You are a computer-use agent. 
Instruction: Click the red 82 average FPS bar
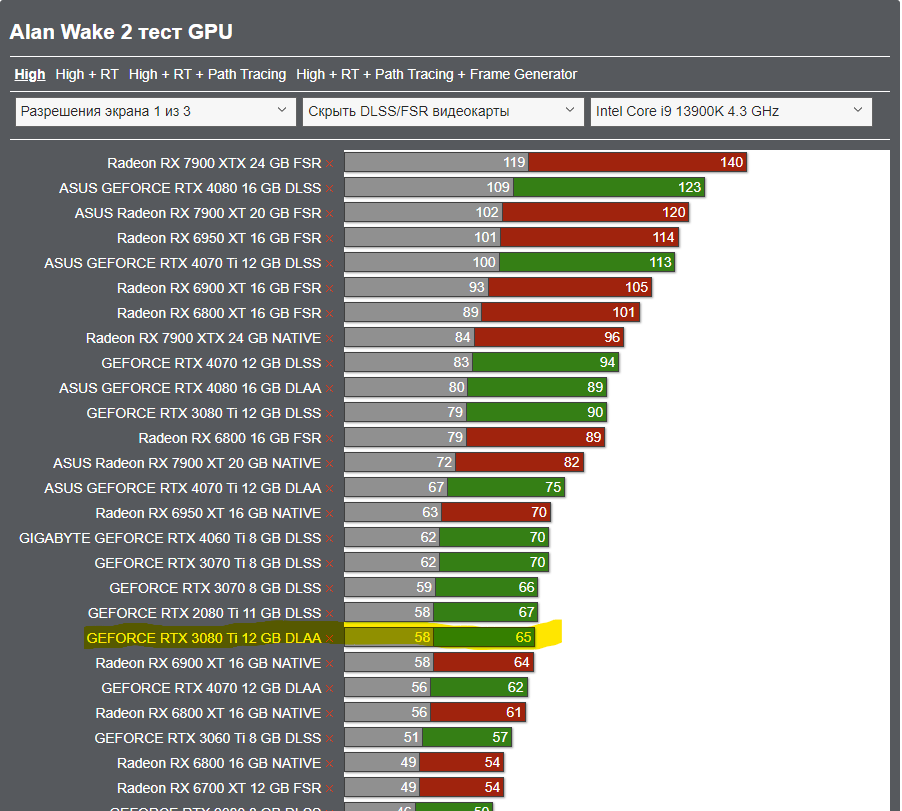tap(519, 462)
